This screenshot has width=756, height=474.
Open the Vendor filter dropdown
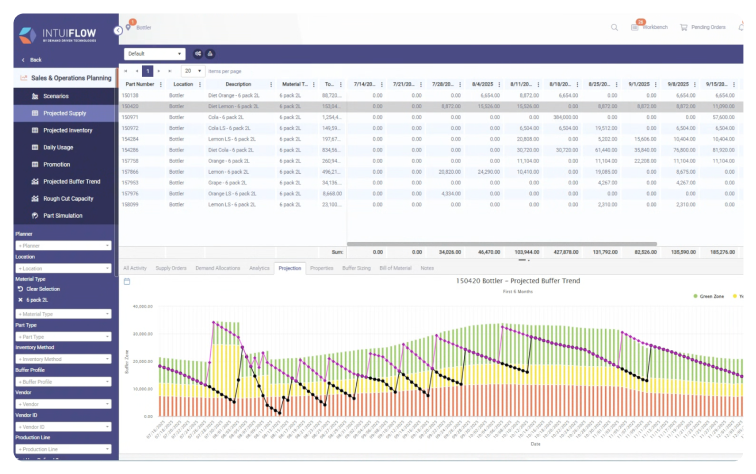[63, 404]
